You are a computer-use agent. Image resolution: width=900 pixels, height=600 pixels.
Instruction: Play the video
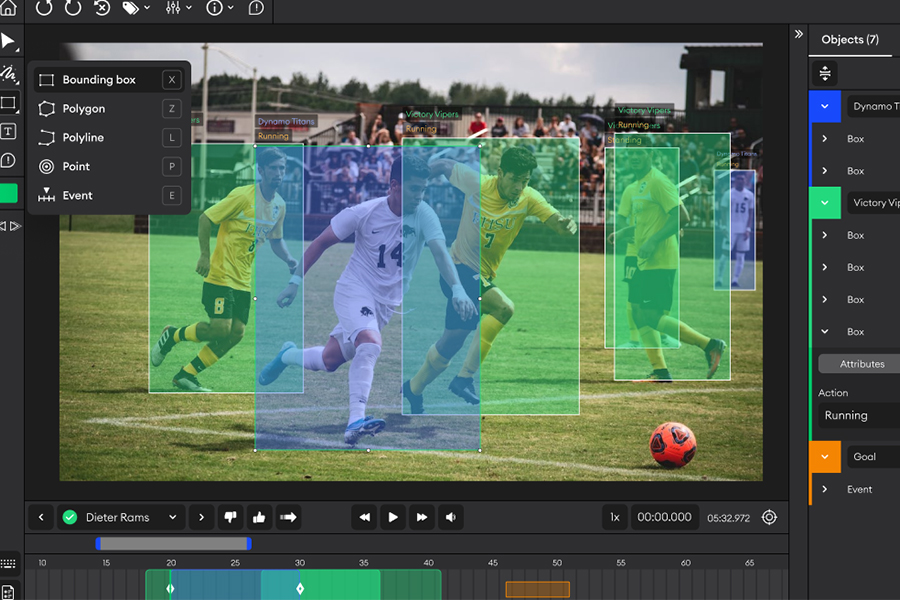click(393, 517)
